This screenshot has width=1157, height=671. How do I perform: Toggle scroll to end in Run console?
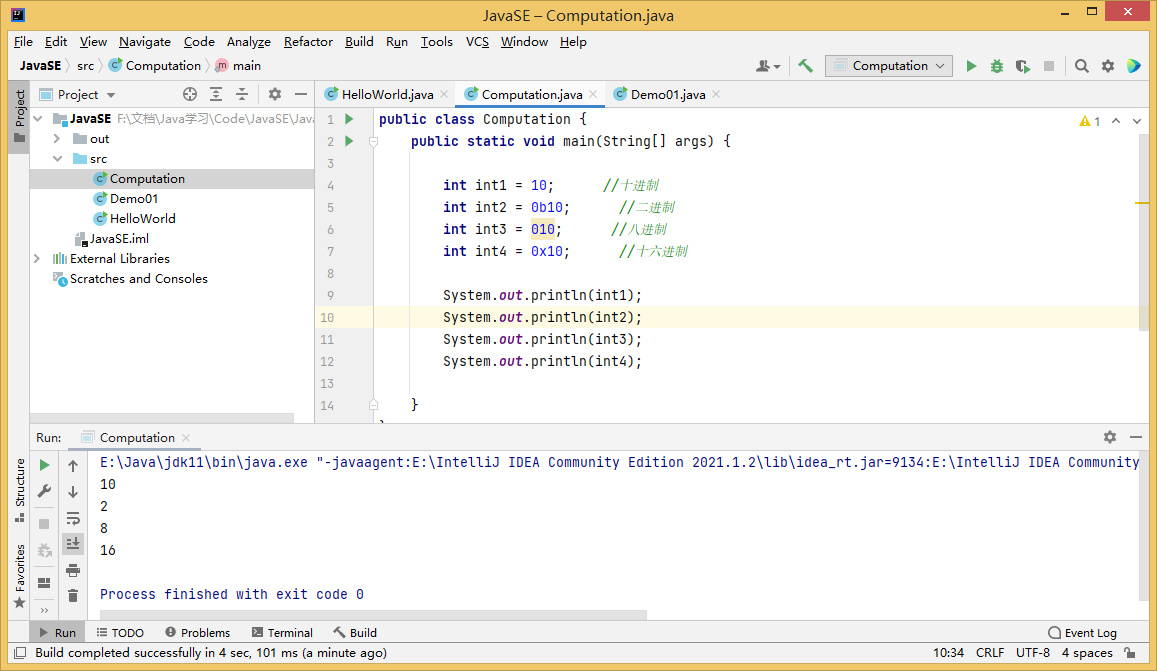click(73, 543)
